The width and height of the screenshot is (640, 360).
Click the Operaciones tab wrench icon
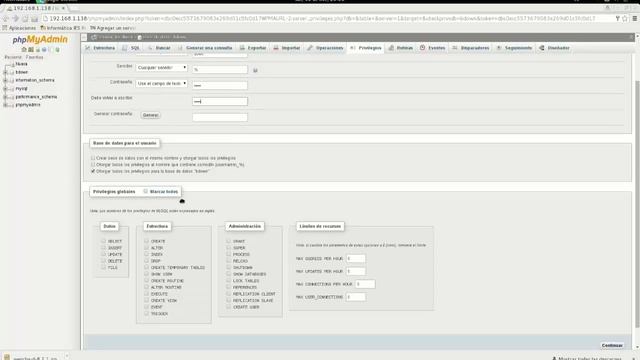[x=310, y=48]
